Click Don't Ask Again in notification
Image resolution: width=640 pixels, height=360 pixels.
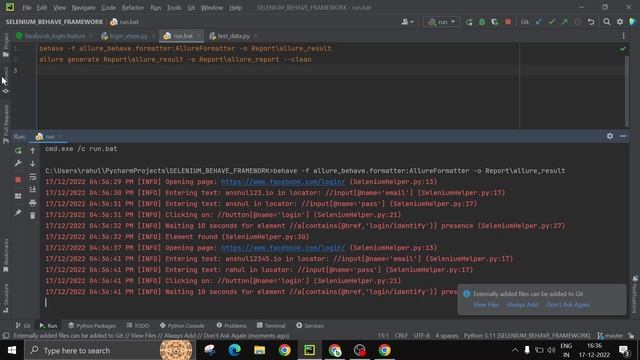[568, 305]
